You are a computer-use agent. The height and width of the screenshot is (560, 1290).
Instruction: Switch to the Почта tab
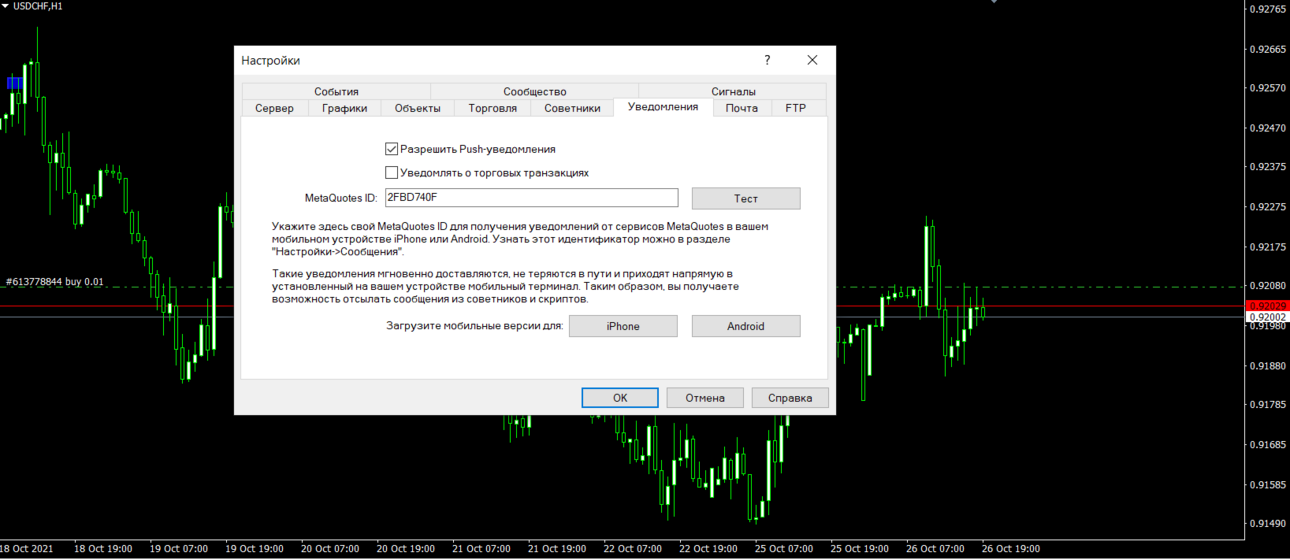pyautogui.click(x=742, y=108)
